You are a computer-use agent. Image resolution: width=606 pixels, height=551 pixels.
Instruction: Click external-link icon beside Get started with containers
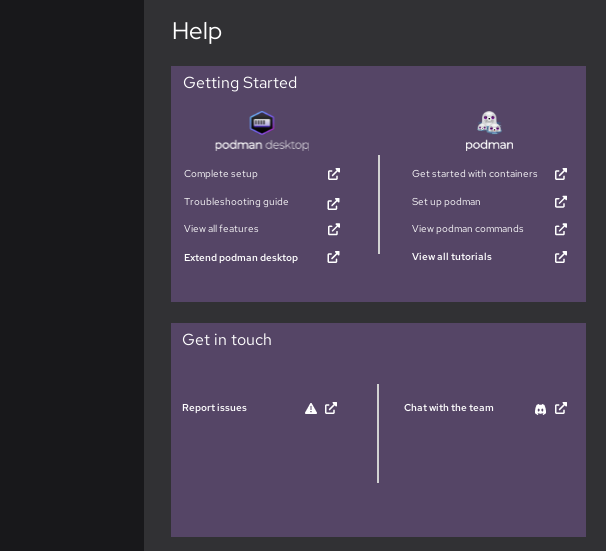561,174
